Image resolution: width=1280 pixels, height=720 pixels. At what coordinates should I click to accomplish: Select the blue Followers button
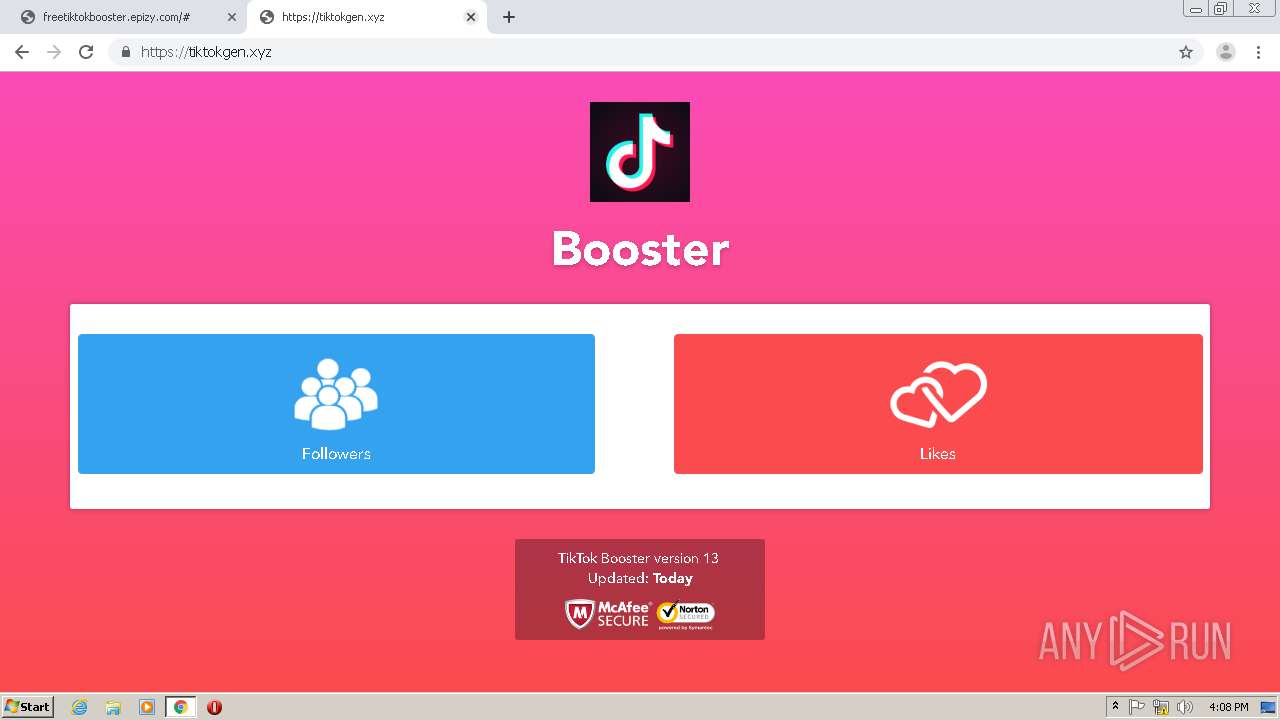pyautogui.click(x=336, y=404)
